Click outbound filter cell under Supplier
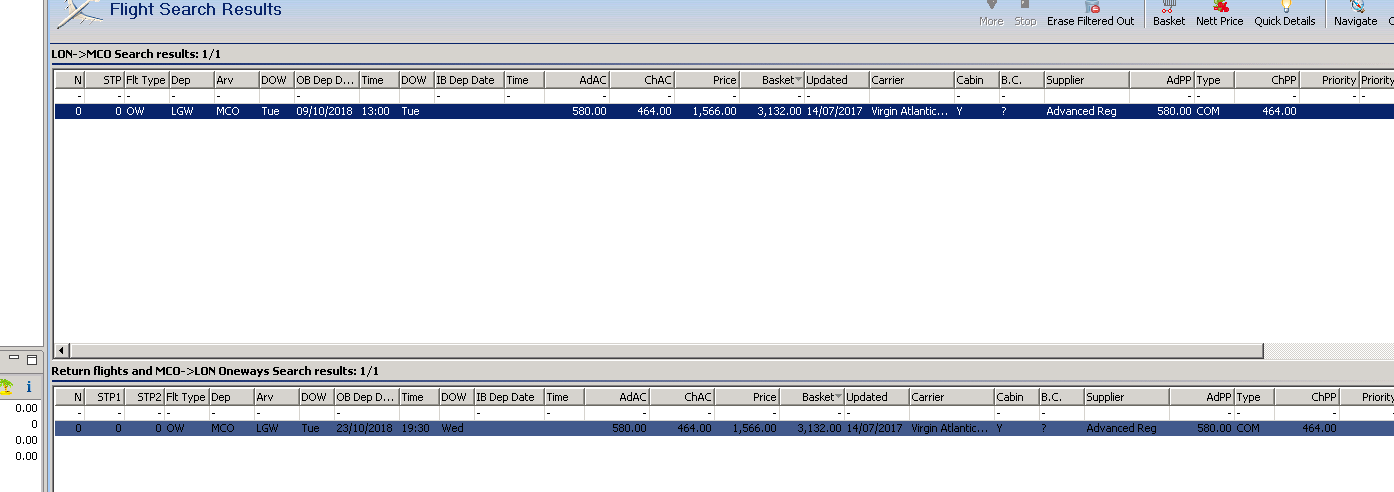The image size is (1394, 492). [x=1086, y=96]
